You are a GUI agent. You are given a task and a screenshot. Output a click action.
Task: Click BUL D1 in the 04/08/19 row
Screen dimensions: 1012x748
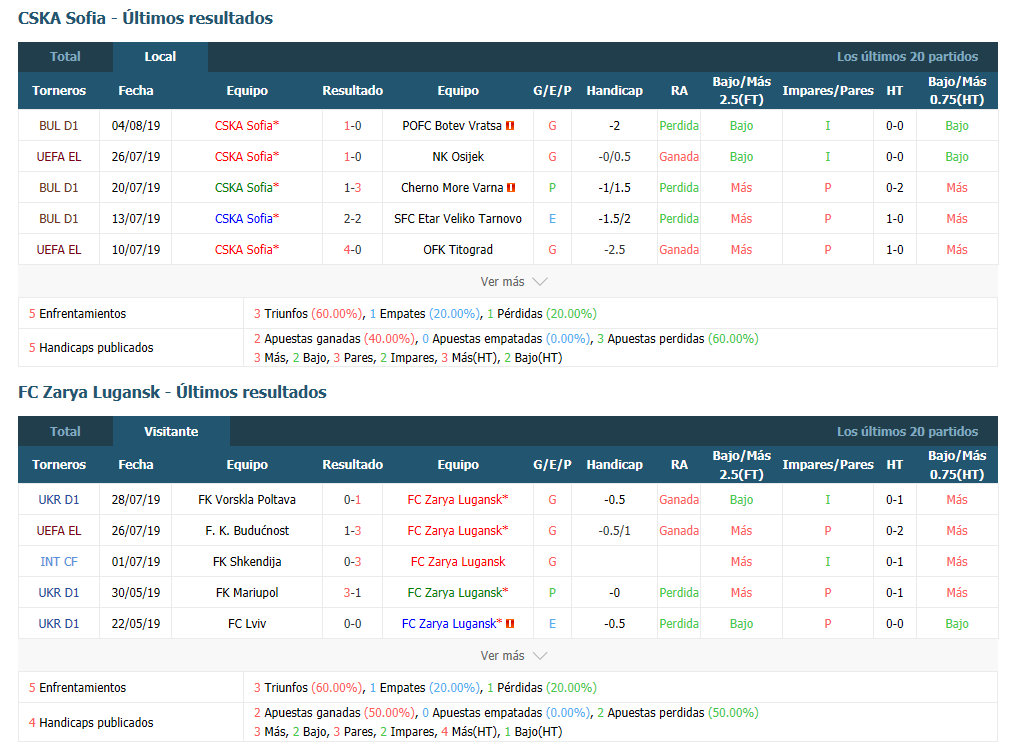[x=59, y=126]
